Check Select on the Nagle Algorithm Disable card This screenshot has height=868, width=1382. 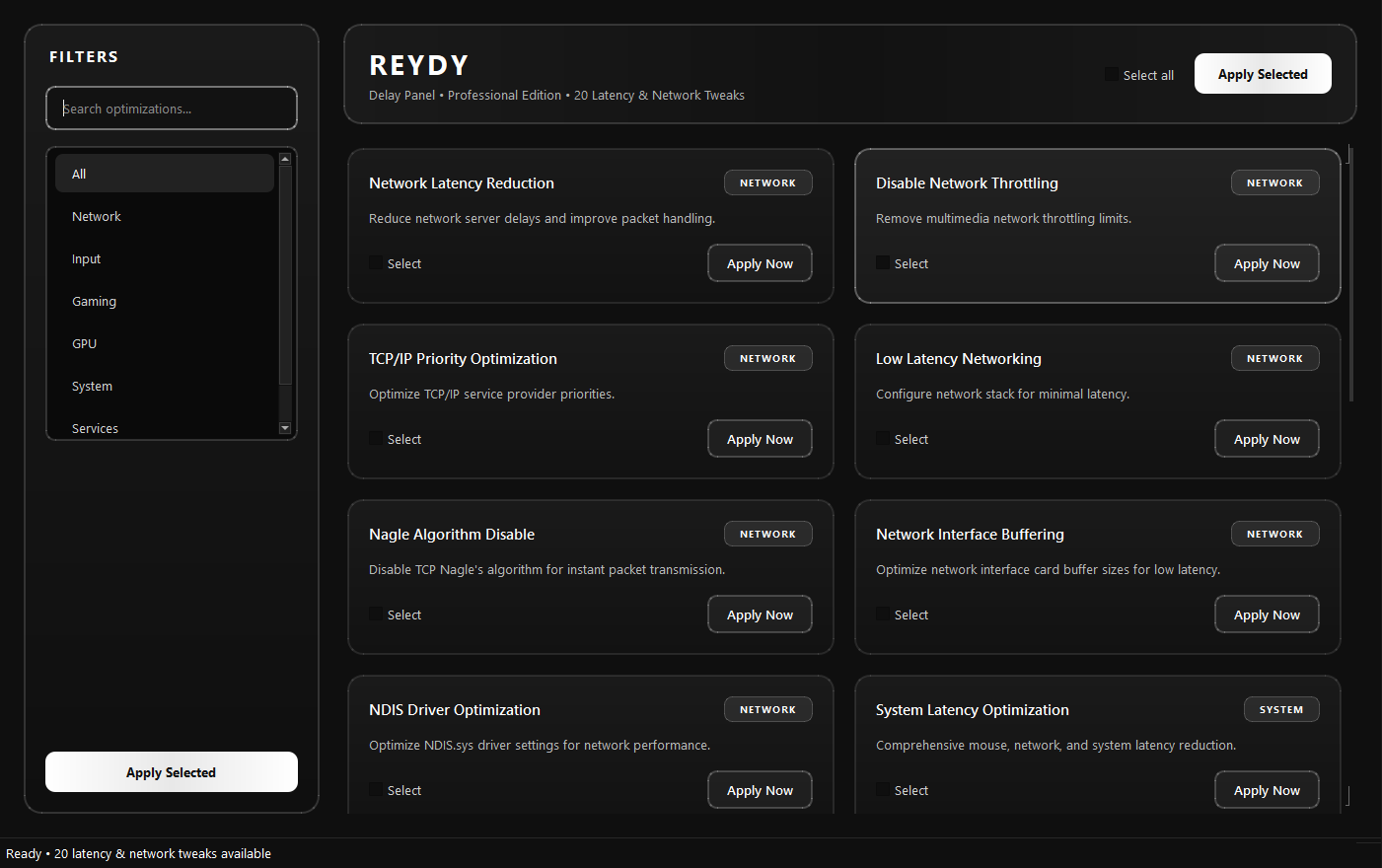375,614
